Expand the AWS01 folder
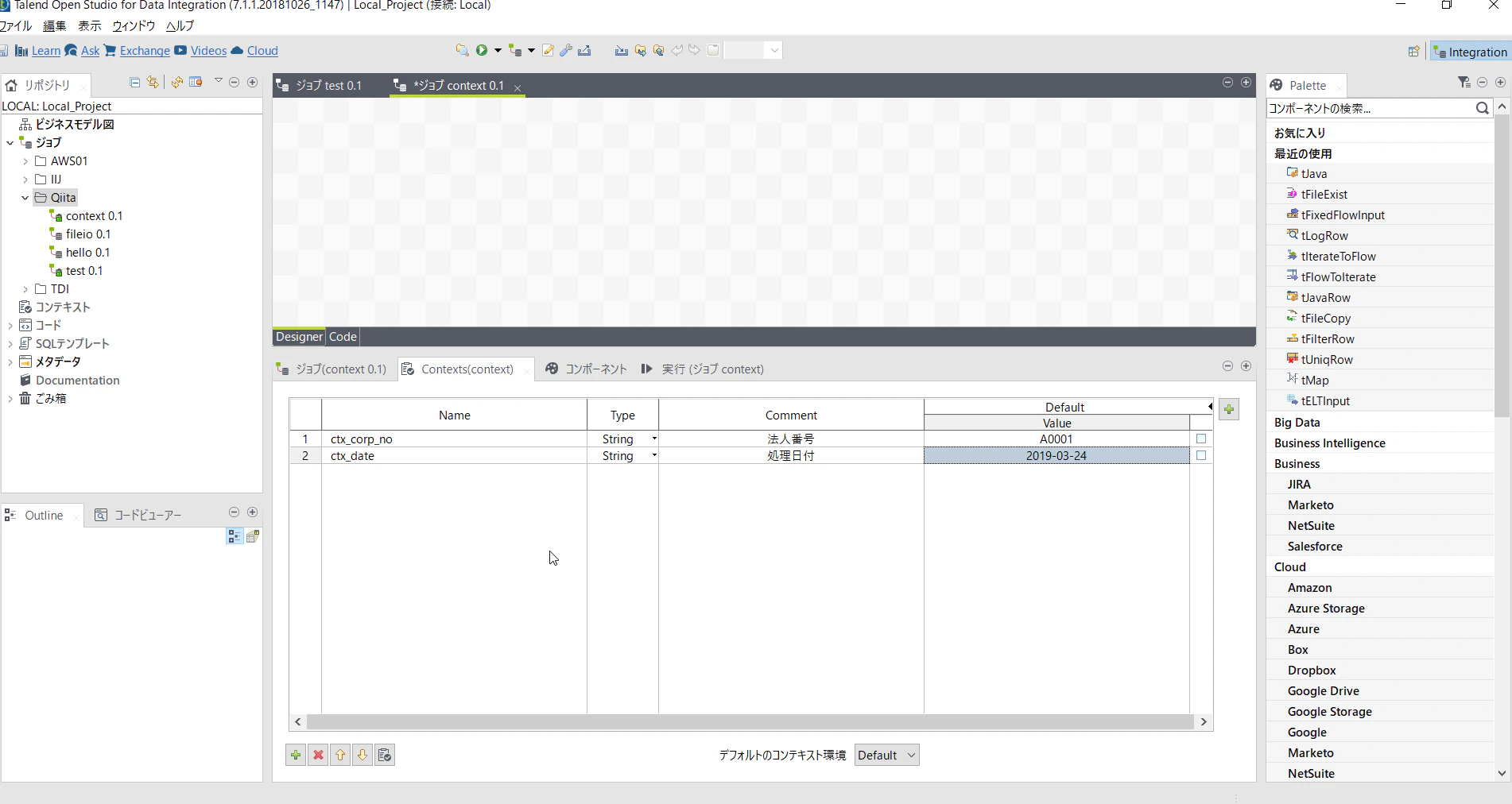Viewport: 1512px width, 804px height. pyautogui.click(x=25, y=161)
